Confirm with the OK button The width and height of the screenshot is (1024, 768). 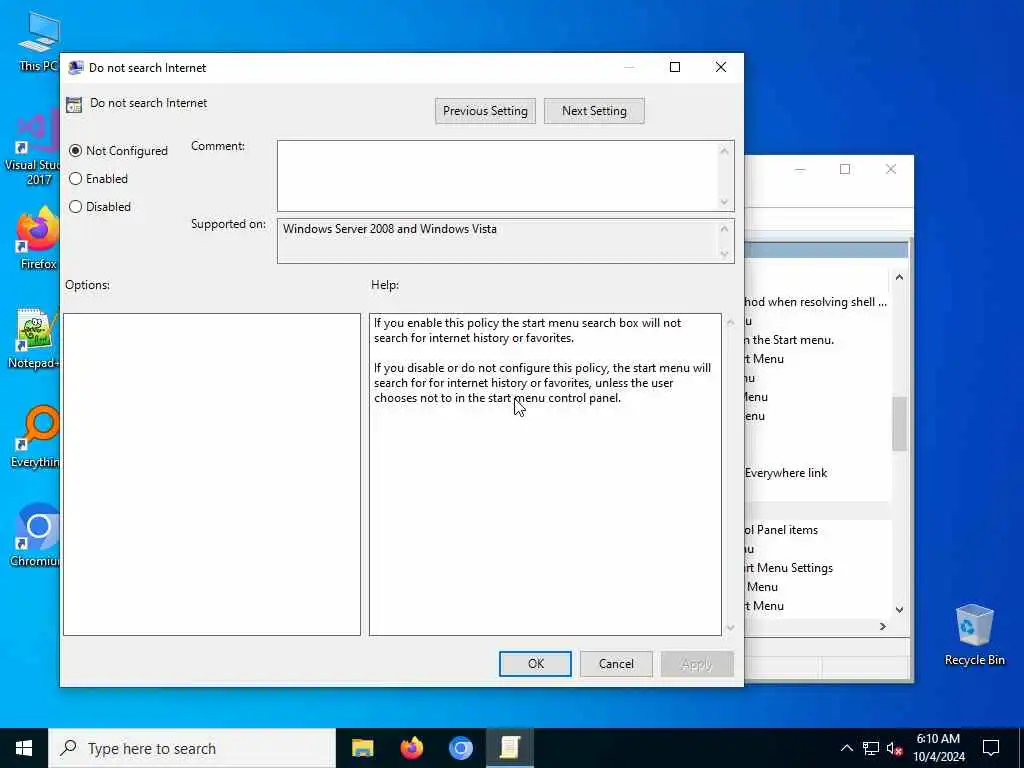[x=536, y=664]
